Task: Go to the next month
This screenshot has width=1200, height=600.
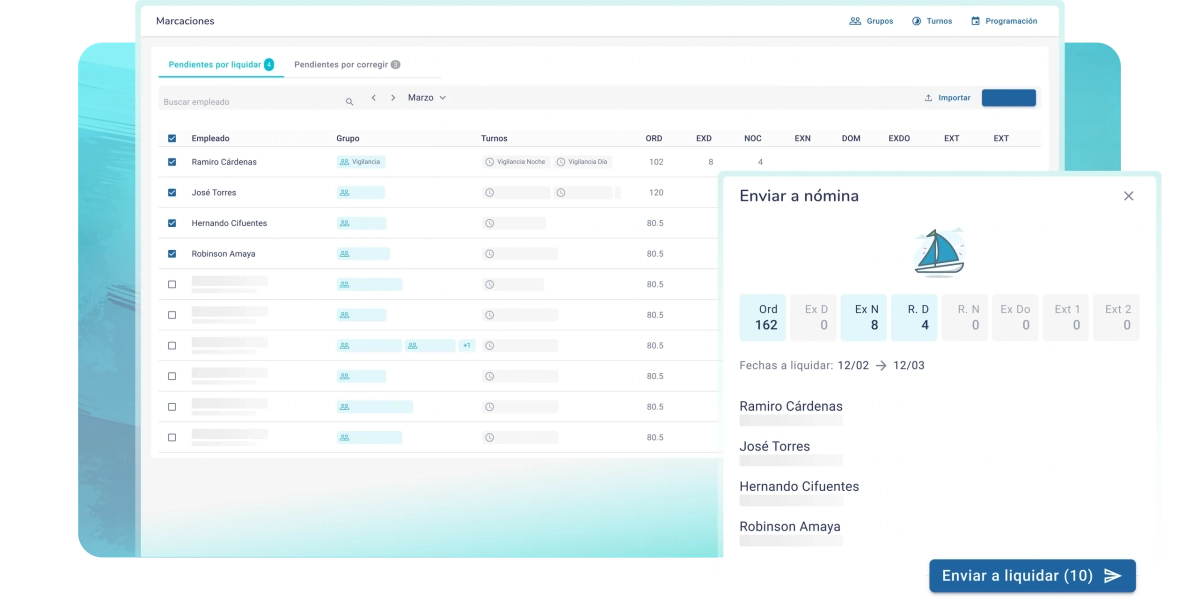Action: tap(393, 98)
